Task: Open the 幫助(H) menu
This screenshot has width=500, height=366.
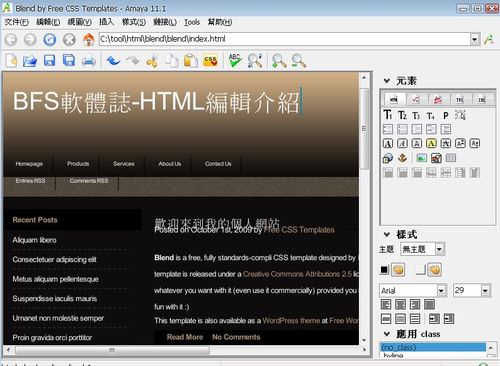Action: click(220, 22)
